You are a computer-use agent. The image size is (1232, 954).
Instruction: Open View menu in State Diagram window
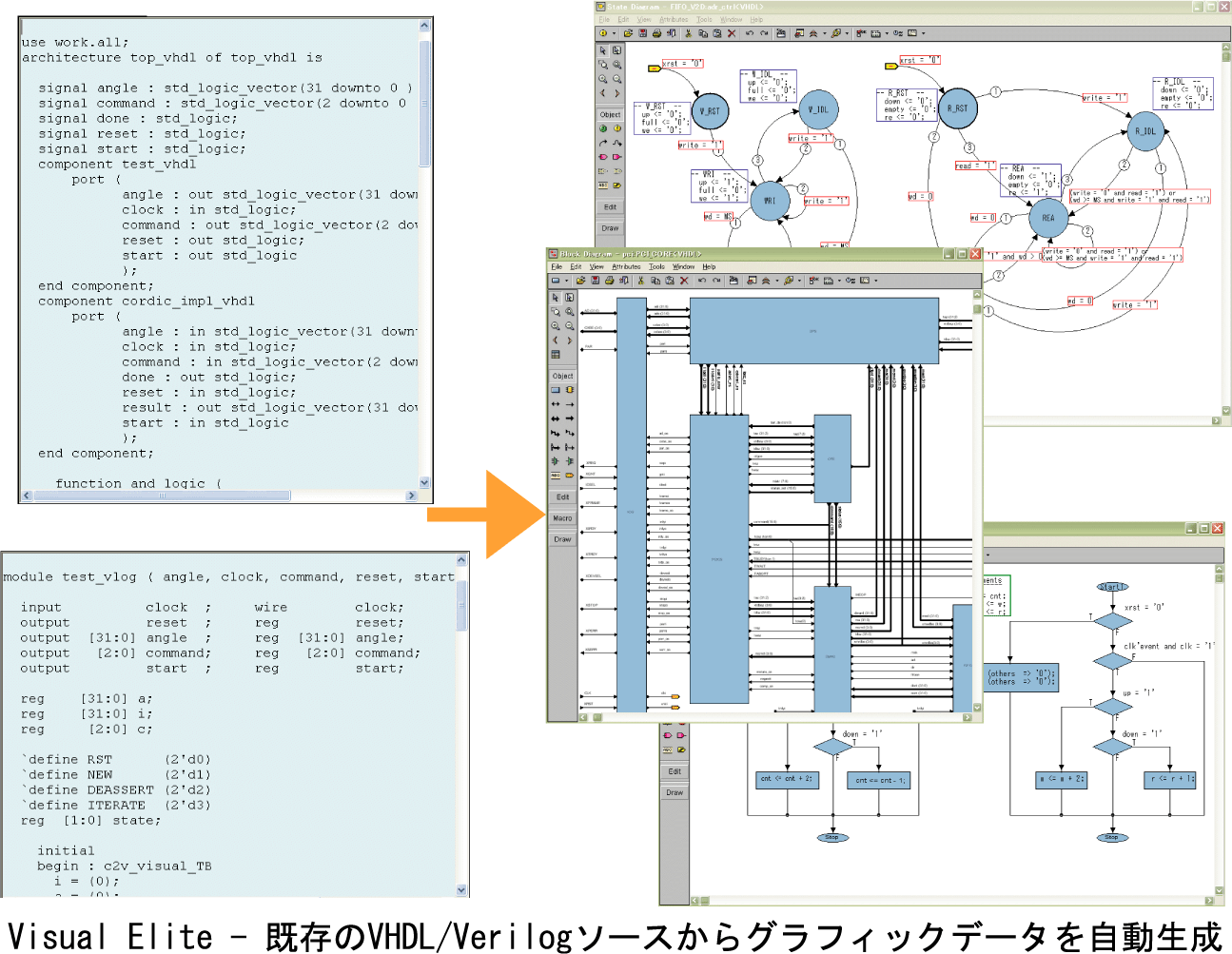pos(644,19)
